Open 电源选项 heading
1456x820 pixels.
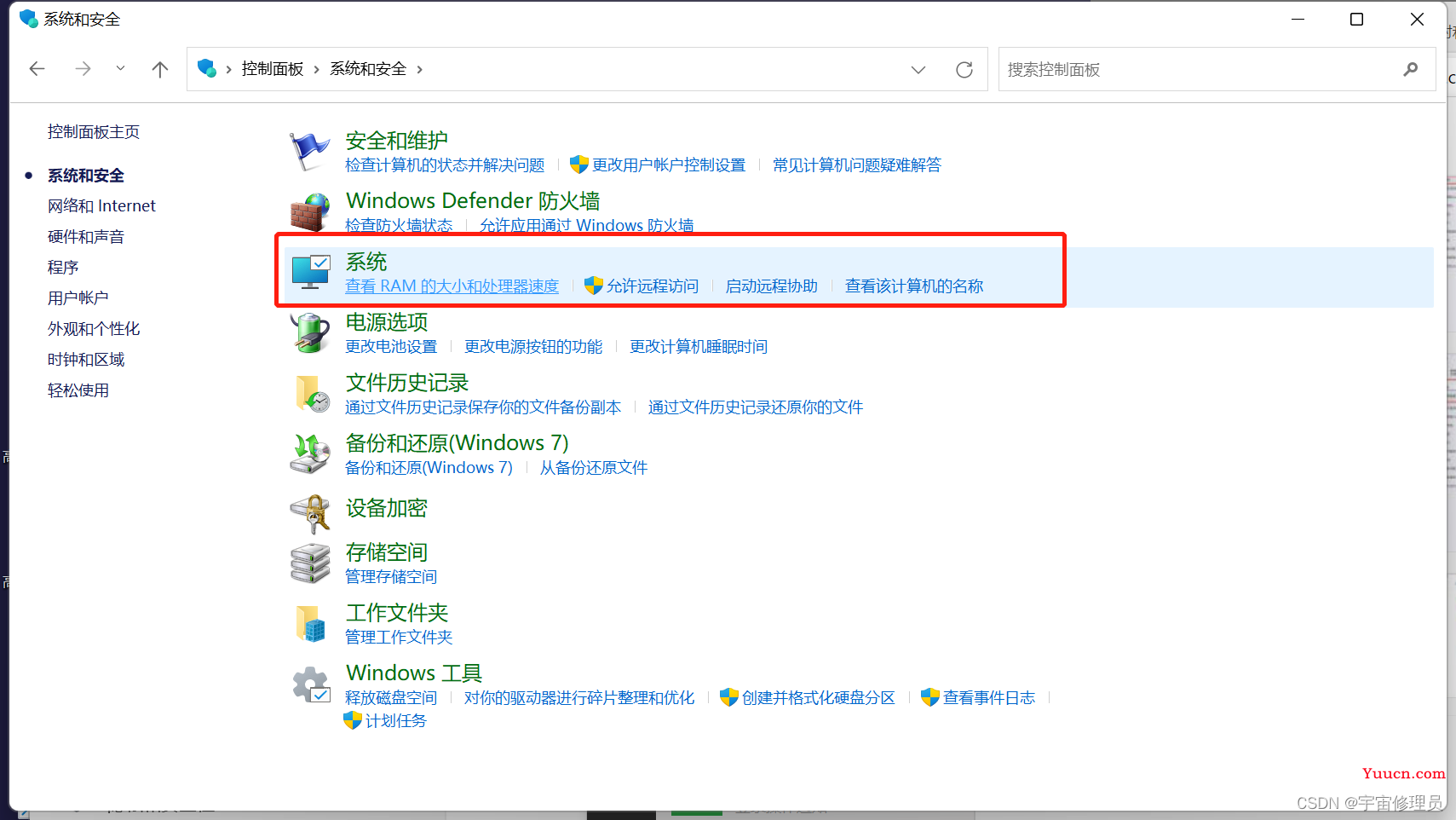(x=386, y=321)
